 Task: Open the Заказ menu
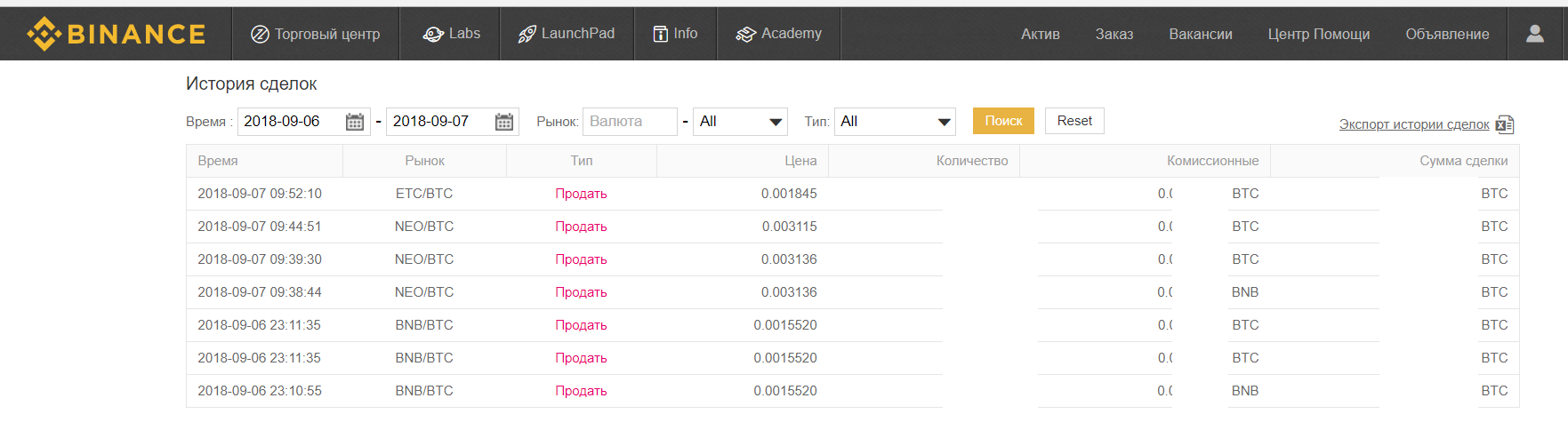(x=1114, y=34)
